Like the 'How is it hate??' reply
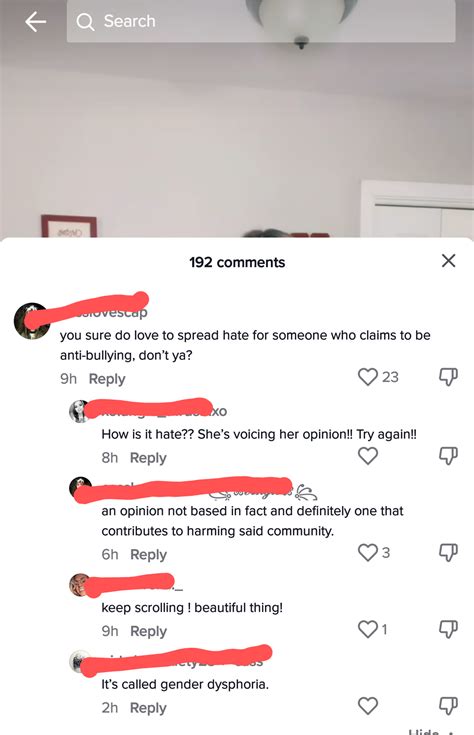This screenshot has width=474, height=735. [x=368, y=456]
